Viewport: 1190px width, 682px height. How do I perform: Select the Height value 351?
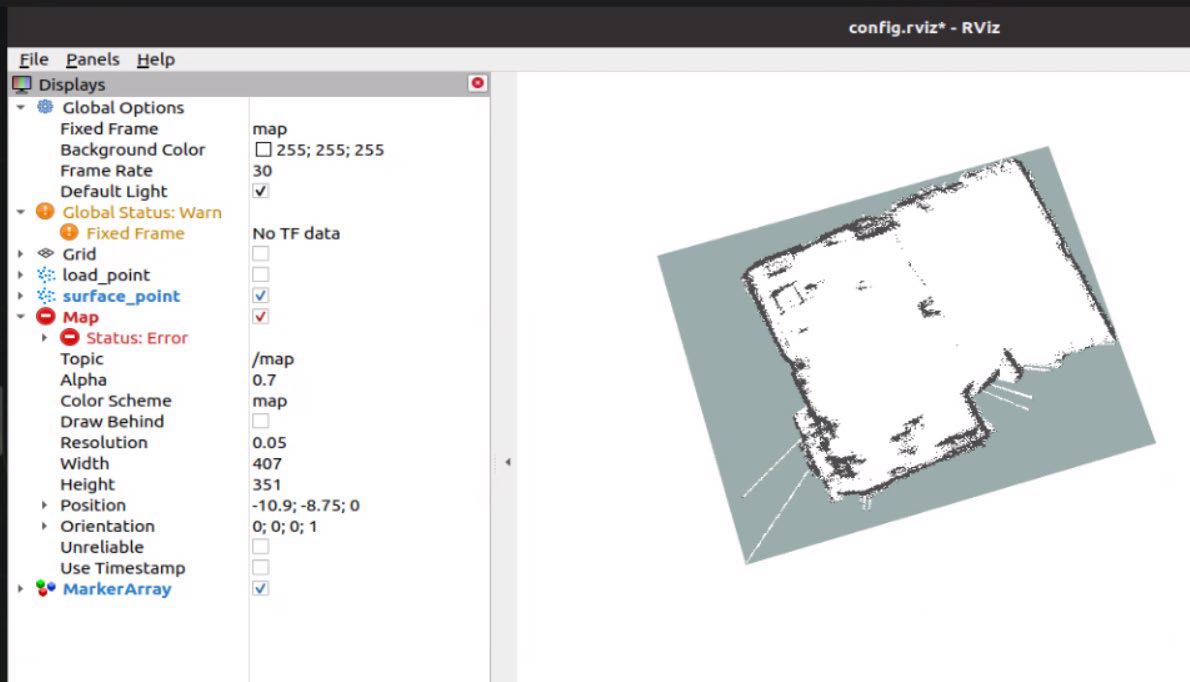(x=267, y=484)
